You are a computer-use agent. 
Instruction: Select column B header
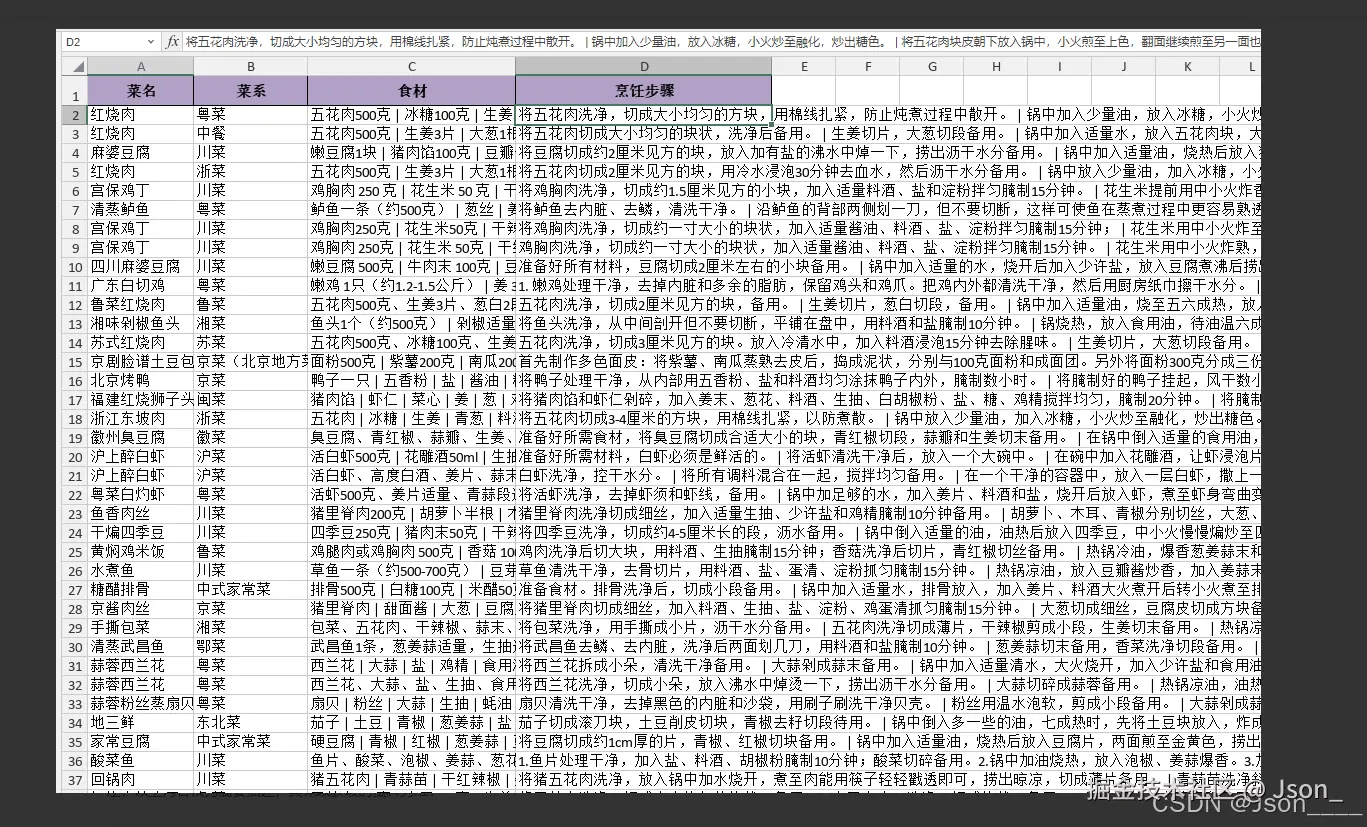coord(251,66)
